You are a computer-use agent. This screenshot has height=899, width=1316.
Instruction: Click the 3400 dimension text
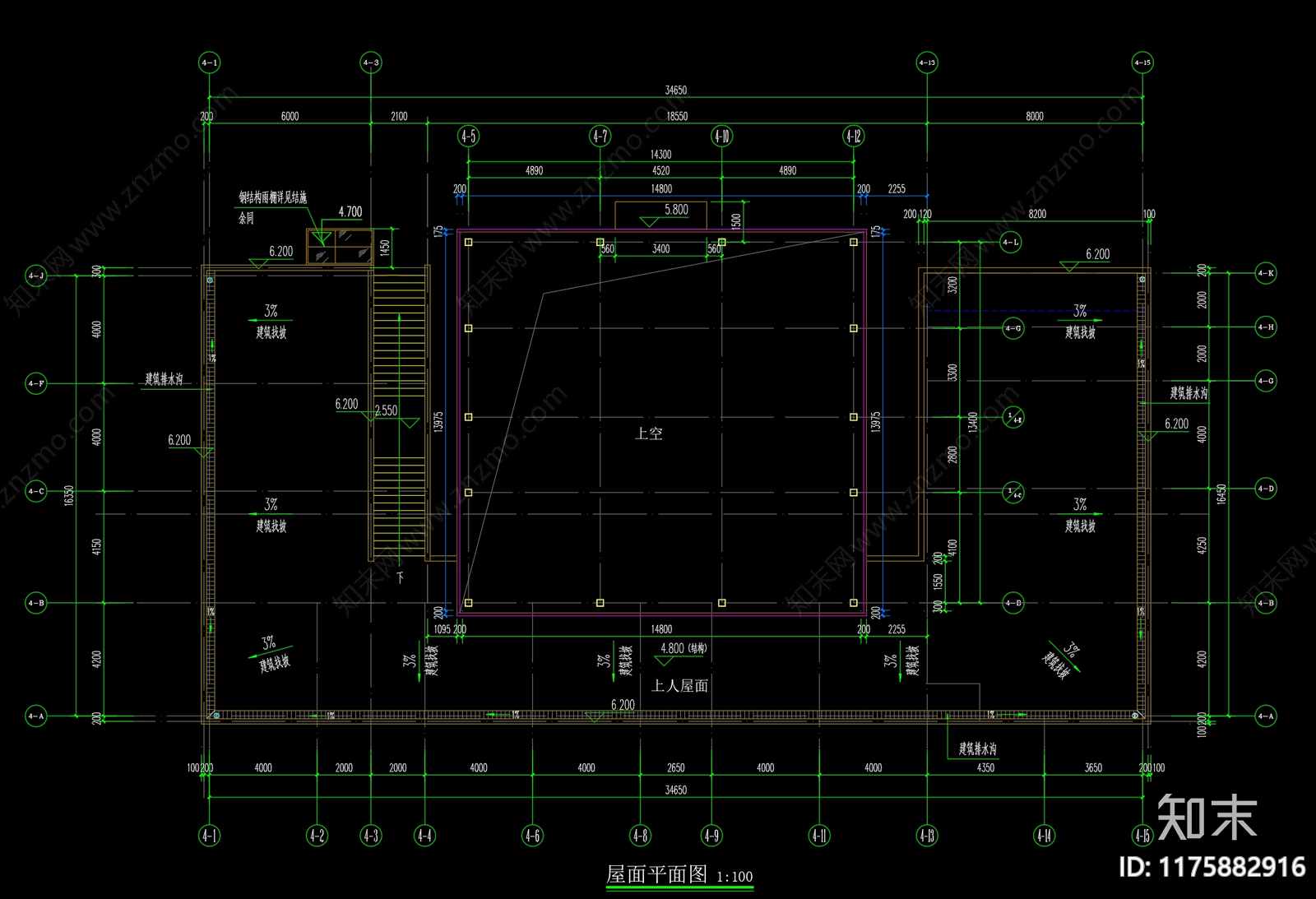[x=661, y=249]
